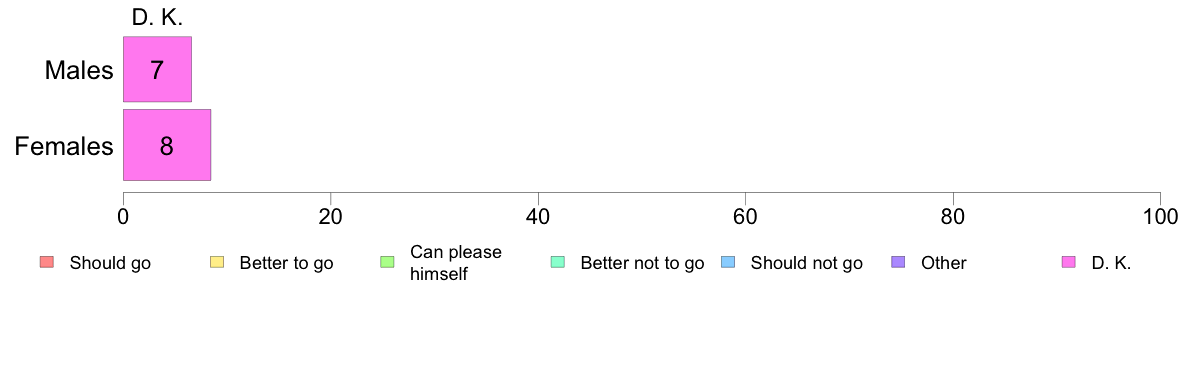This screenshot has width=1188, height=368.
Task: Click the Males pink bar showing 7
Action: [158, 69]
